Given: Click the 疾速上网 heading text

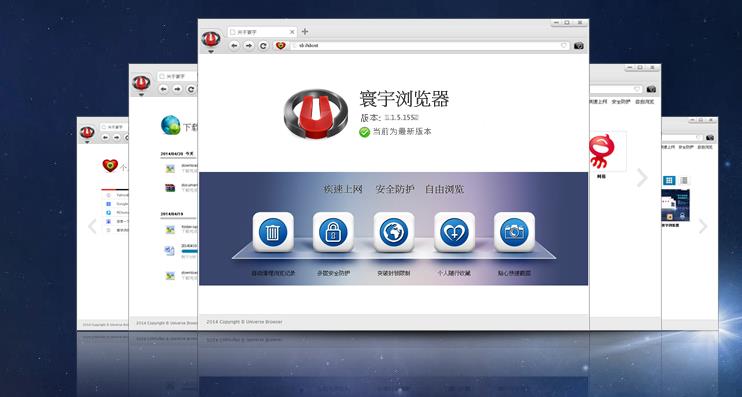Looking at the screenshot, I should [343, 189].
